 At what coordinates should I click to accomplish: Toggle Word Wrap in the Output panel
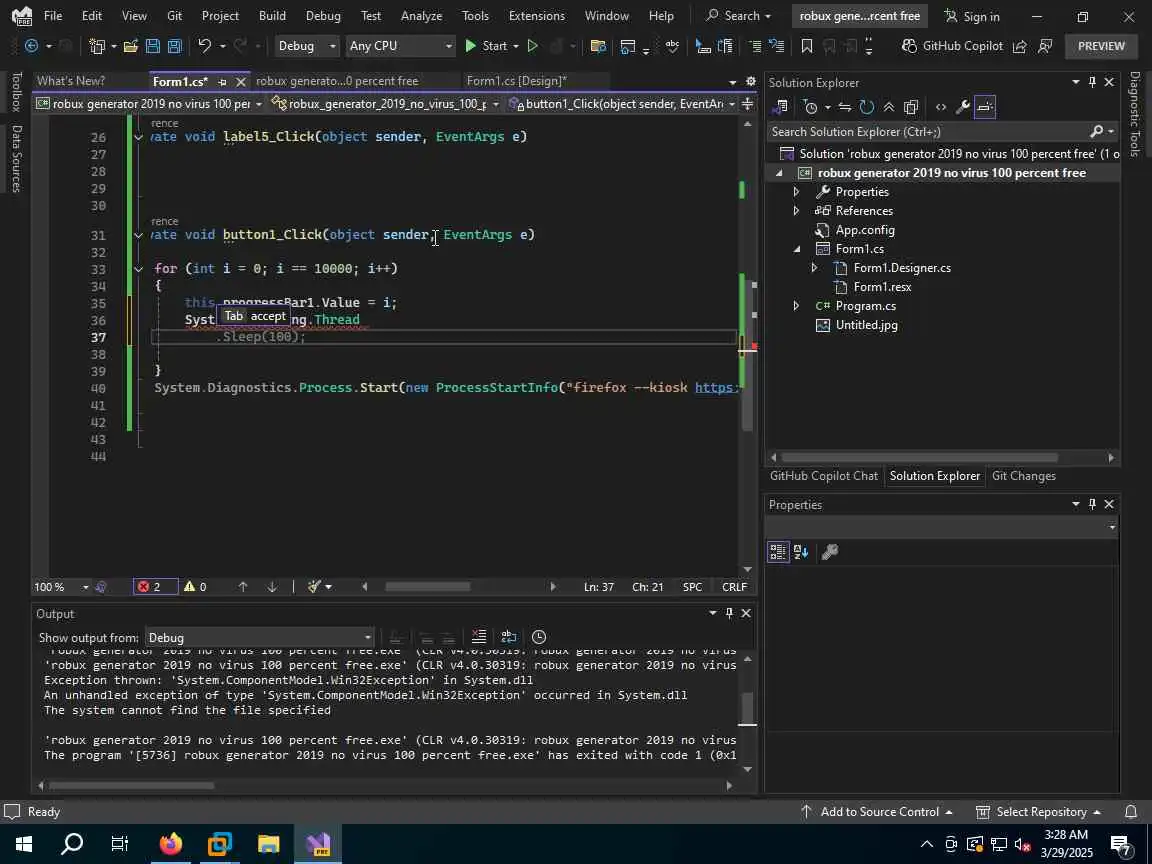click(x=508, y=637)
